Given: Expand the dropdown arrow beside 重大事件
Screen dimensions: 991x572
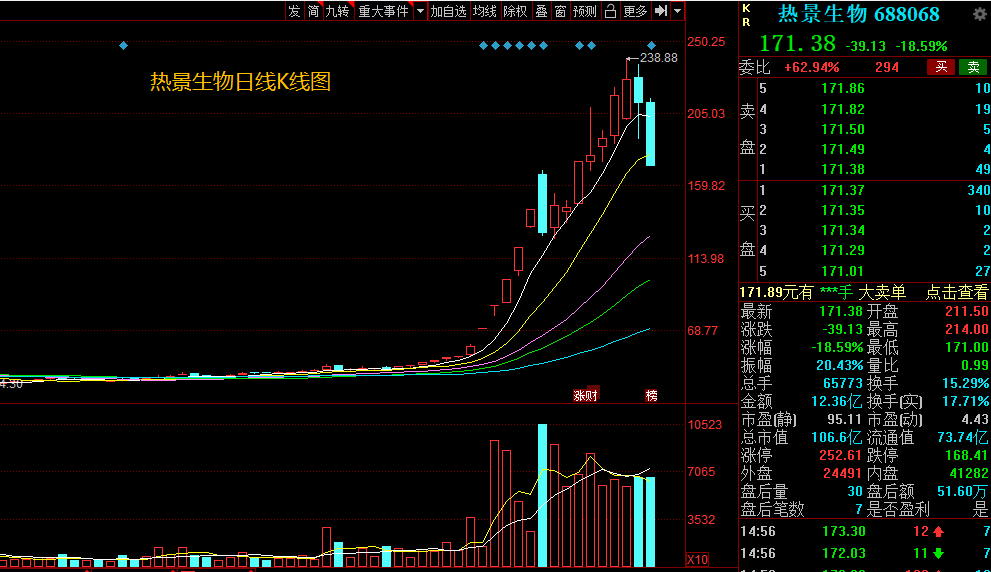Looking at the screenshot, I should click(x=420, y=11).
